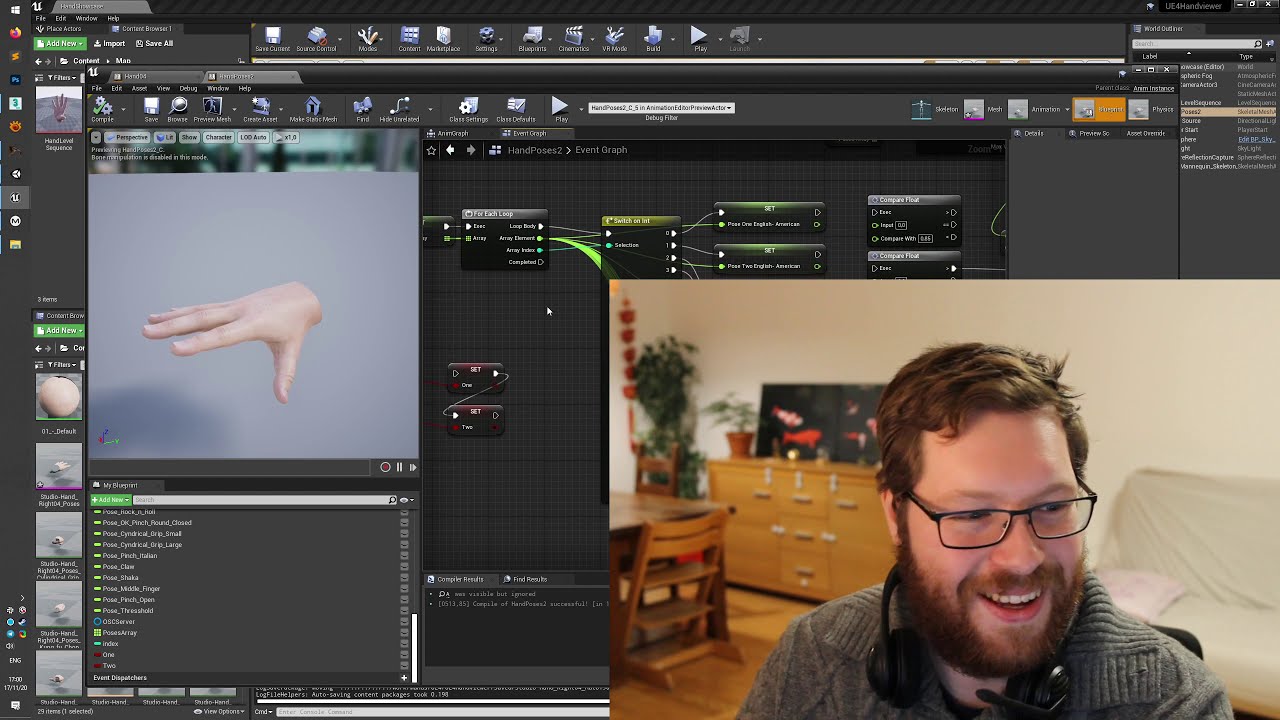Open the Marketplace icon
This screenshot has width=1280, height=720.
click(x=443, y=39)
